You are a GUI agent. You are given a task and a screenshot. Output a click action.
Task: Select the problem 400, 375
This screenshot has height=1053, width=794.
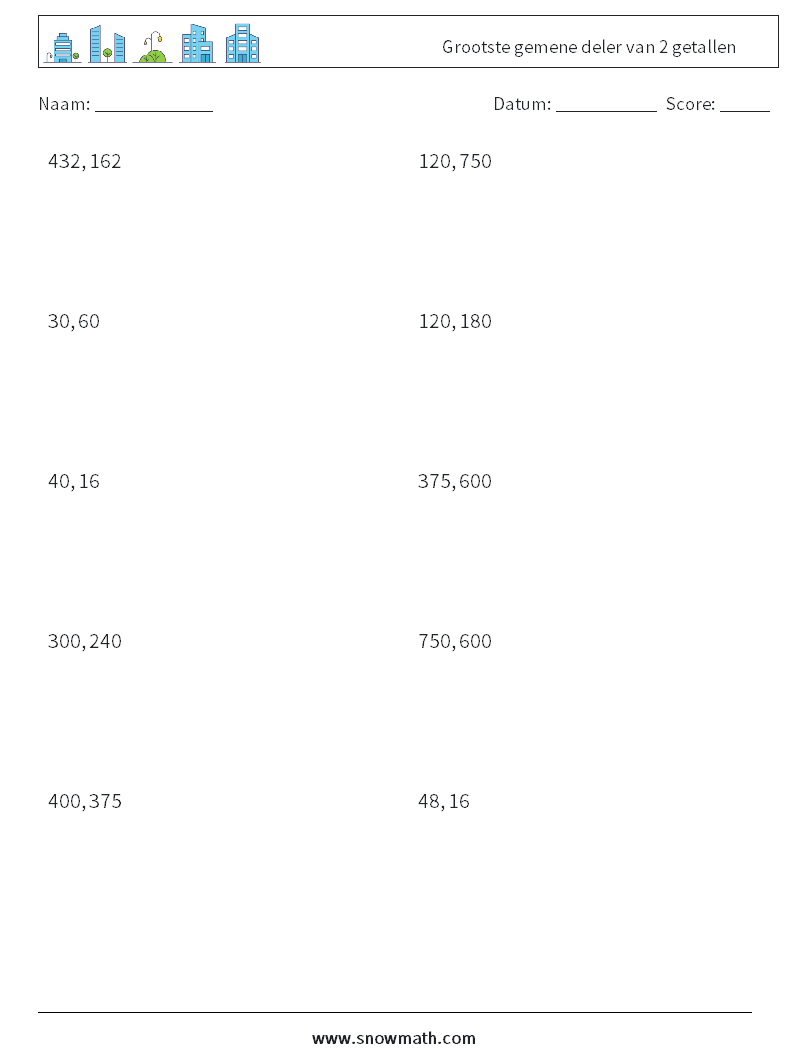pos(85,800)
